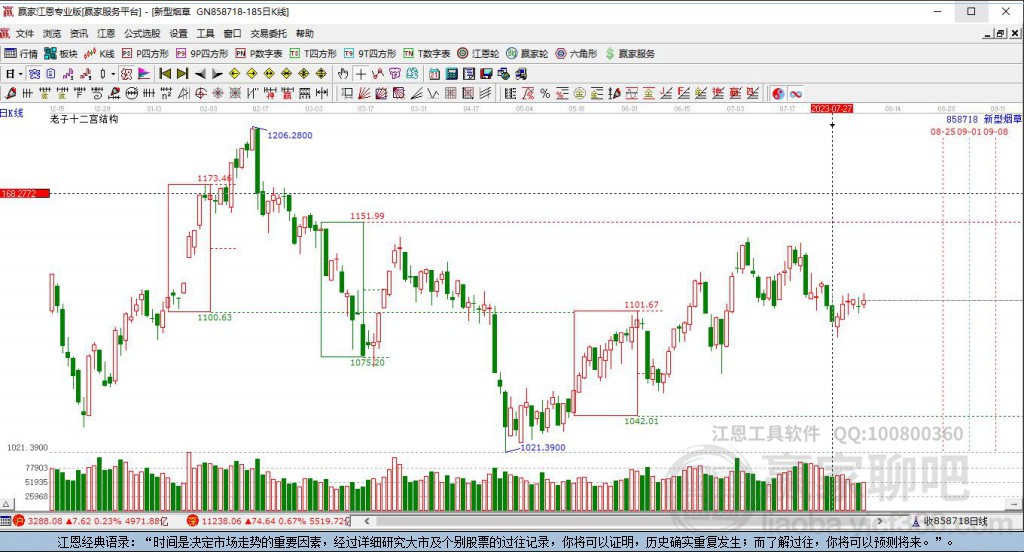Click the calendar icon showing 21
Screen dimensions: 1024x552
click(434, 74)
